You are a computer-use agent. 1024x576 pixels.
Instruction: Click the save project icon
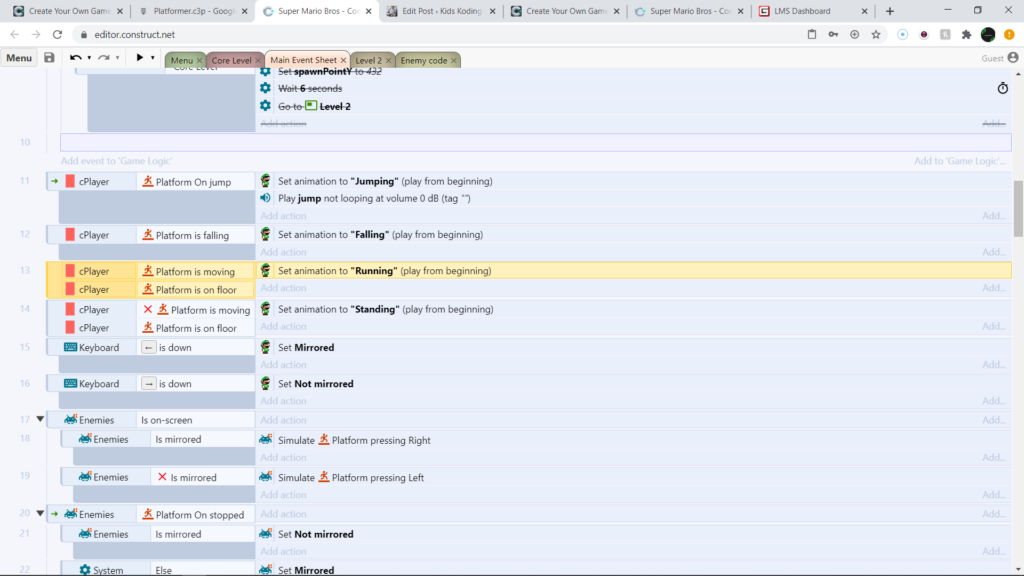[x=49, y=57]
